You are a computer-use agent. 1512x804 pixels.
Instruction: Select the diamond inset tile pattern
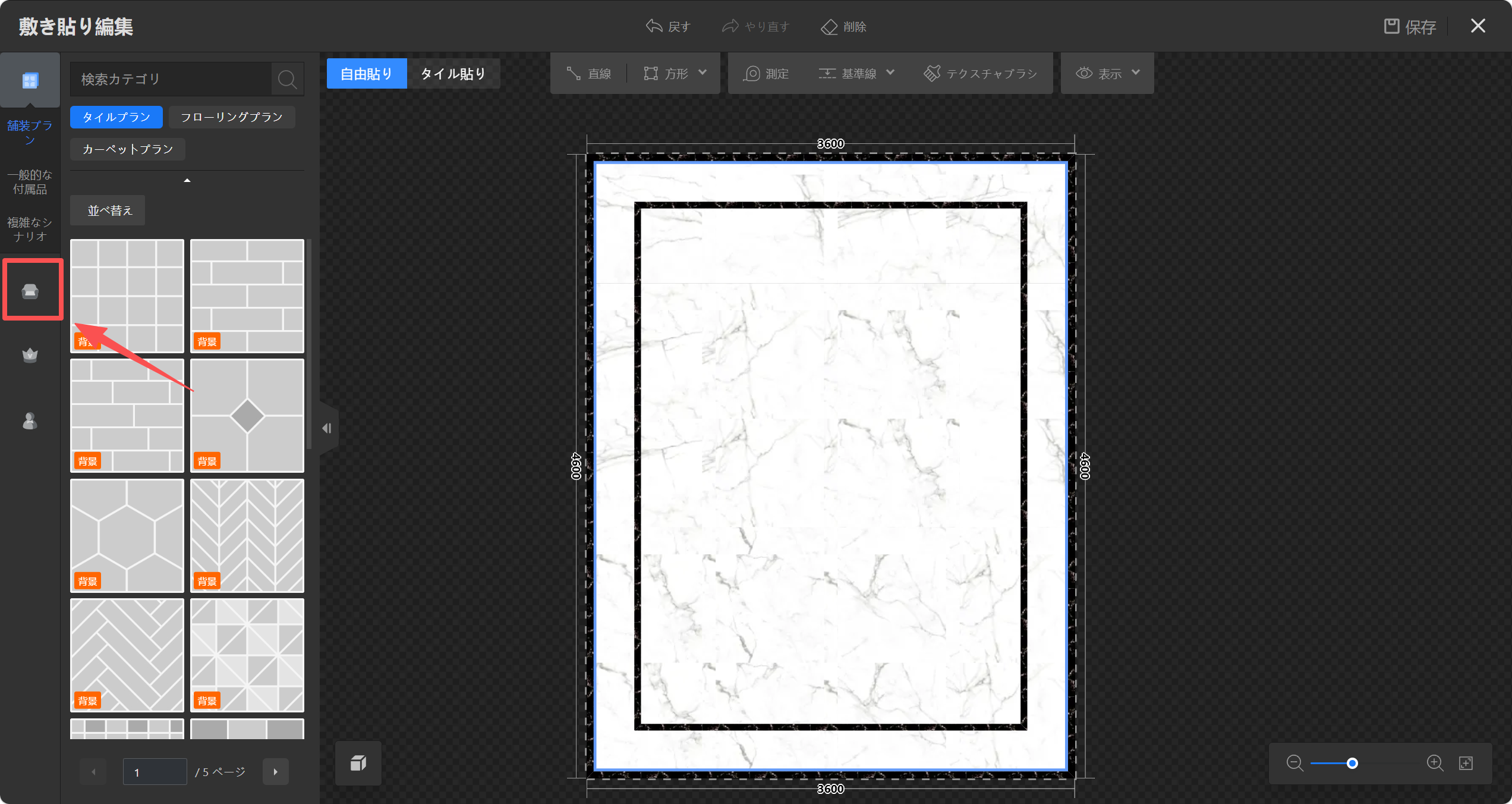[x=247, y=416]
